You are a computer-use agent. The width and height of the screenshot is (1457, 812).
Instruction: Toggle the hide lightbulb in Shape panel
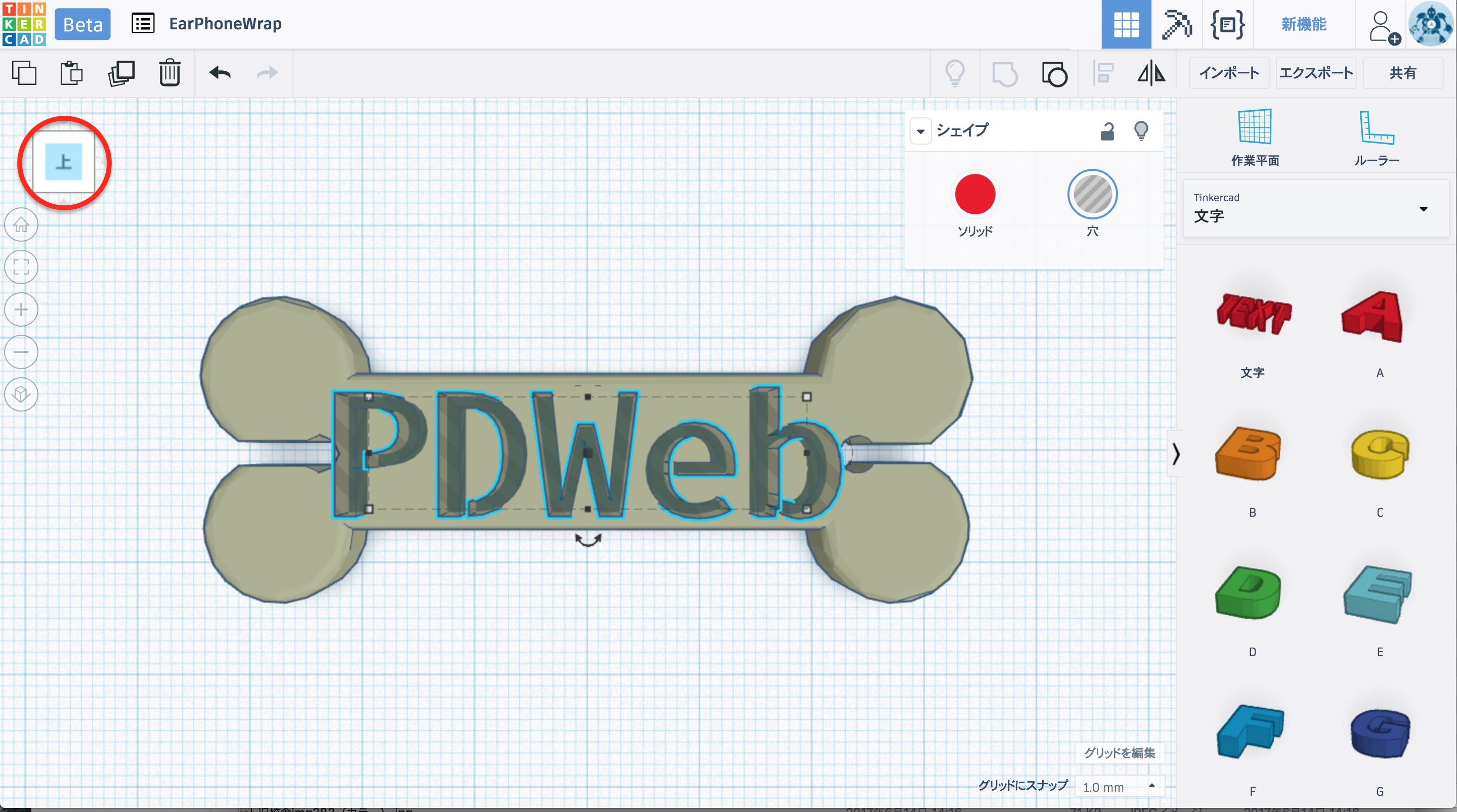click(x=1141, y=131)
